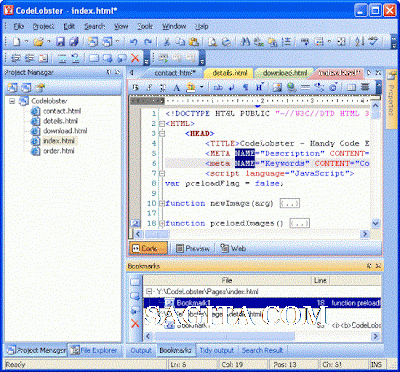Pin toggle on the Project Manager panel header
400x372 pixels.
tap(109, 72)
